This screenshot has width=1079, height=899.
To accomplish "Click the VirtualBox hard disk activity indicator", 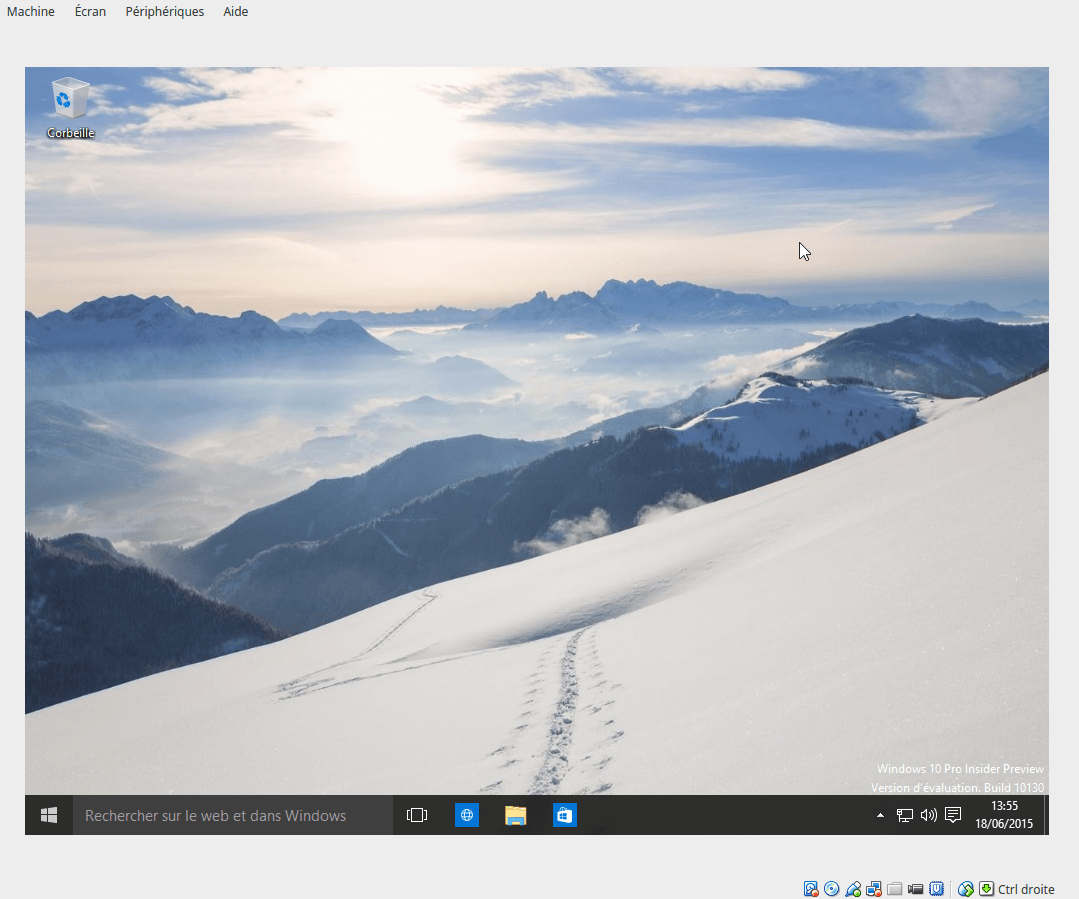I will [x=811, y=889].
